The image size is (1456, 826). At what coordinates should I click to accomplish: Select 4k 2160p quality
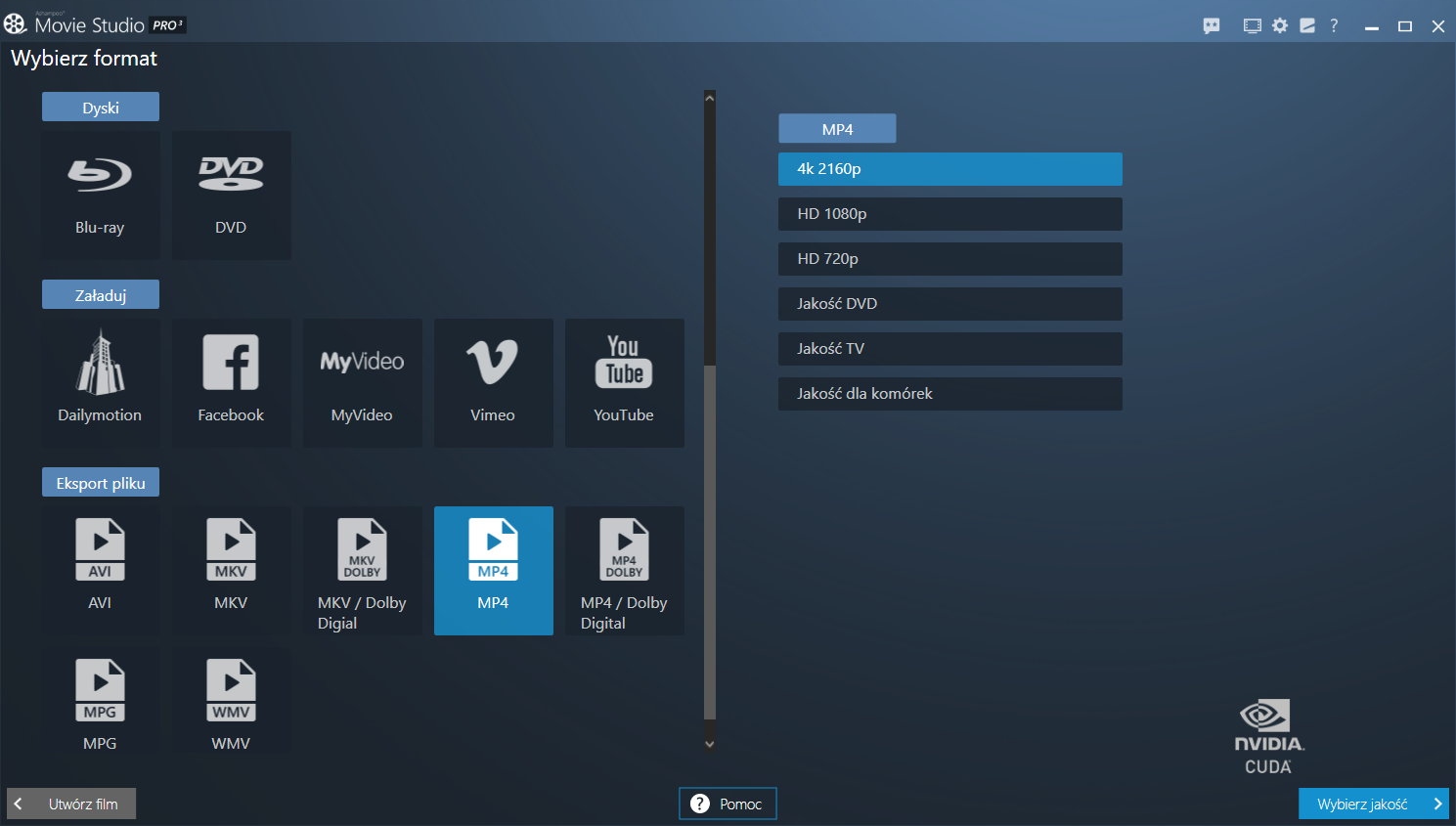pos(949,169)
